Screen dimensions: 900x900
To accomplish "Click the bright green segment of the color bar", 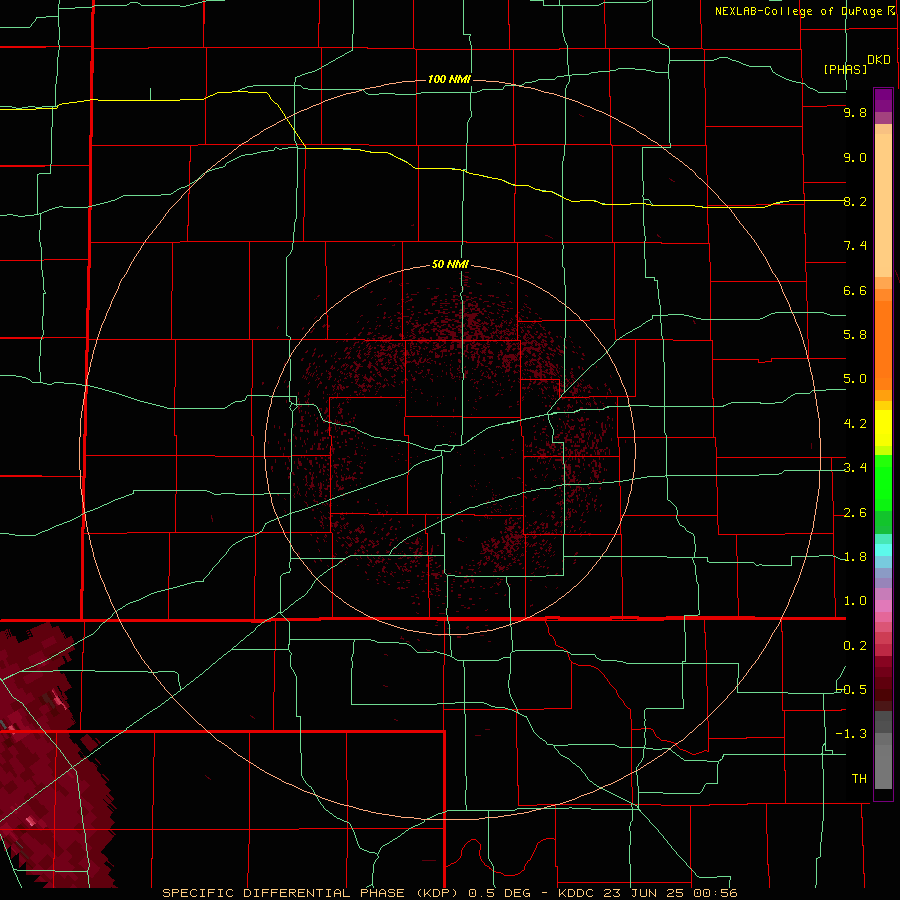I will (883, 484).
